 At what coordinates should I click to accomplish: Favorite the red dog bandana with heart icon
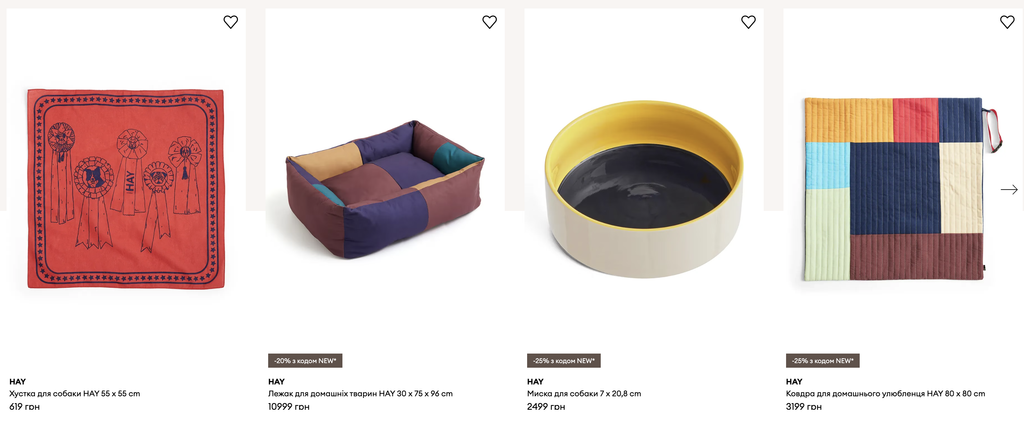coord(231,22)
